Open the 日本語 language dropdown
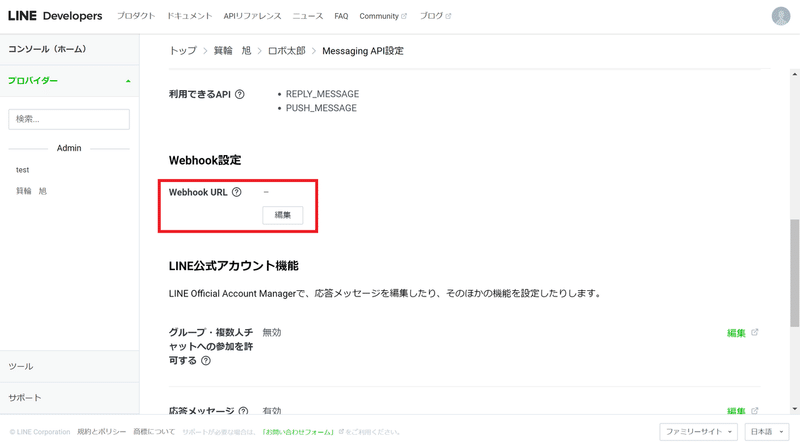Viewport: 800px width, 446px height. point(766,432)
